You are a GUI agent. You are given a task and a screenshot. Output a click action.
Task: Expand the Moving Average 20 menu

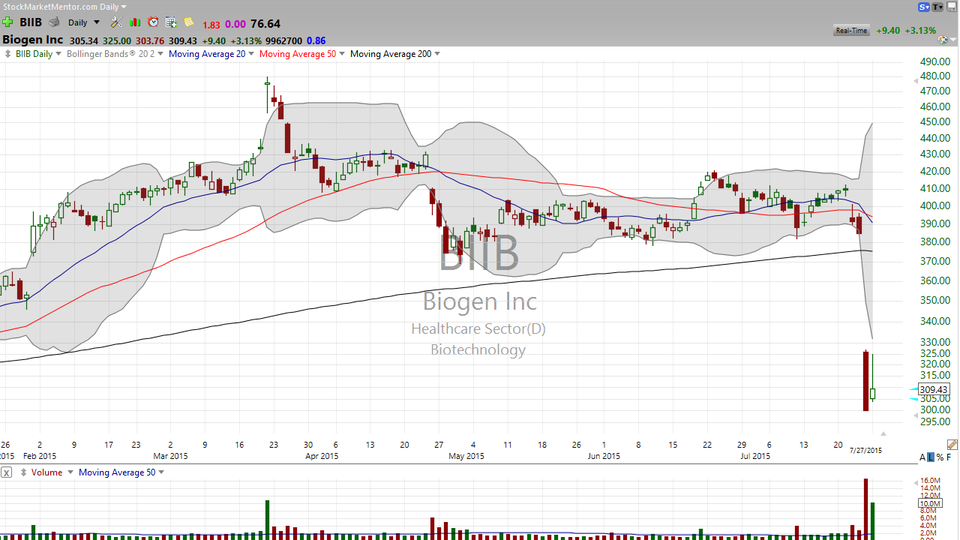point(251,54)
